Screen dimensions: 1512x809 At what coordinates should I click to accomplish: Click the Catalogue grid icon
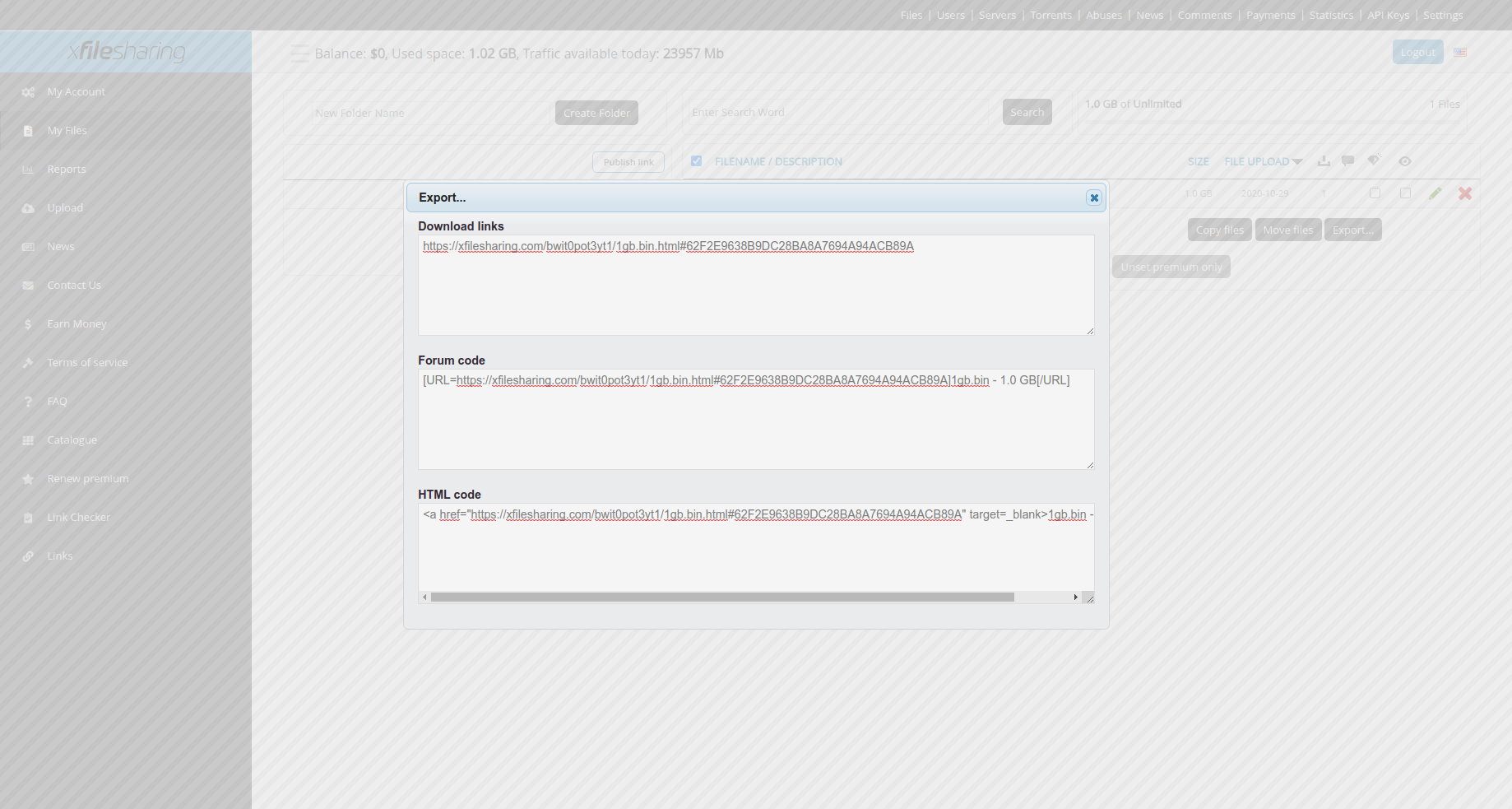point(28,440)
